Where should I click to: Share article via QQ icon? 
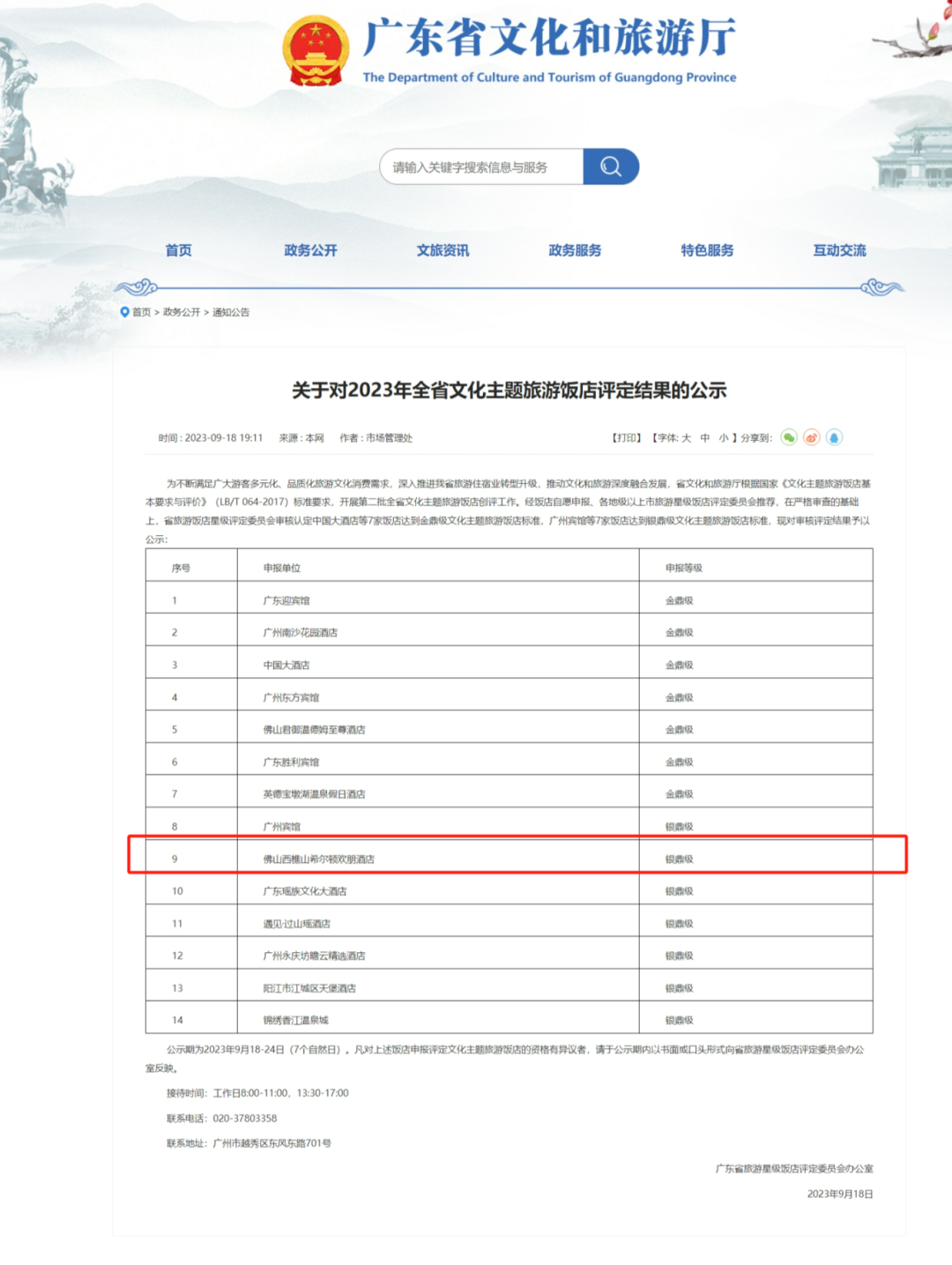pos(834,437)
